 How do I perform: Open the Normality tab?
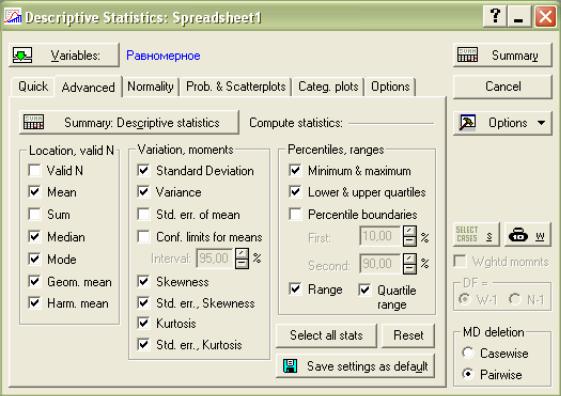pyautogui.click(x=150, y=87)
